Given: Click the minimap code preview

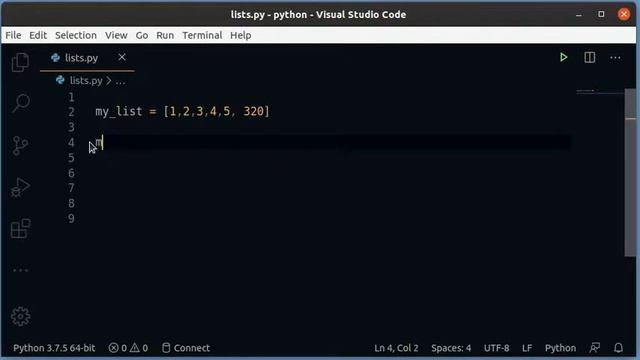Looking at the screenshot, I should coord(586,91).
